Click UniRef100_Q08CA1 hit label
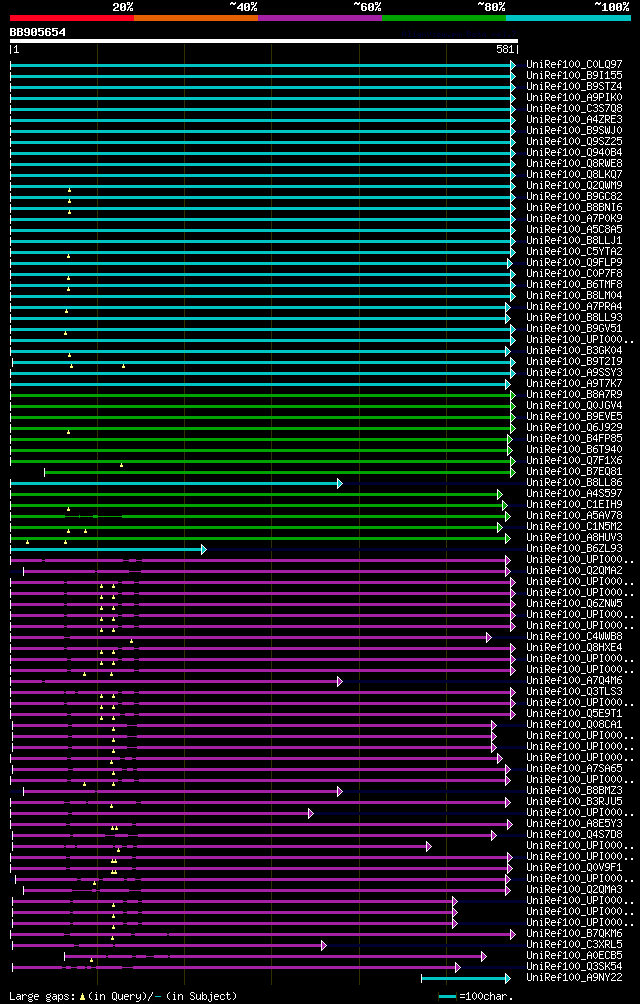 tap(574, 724)
